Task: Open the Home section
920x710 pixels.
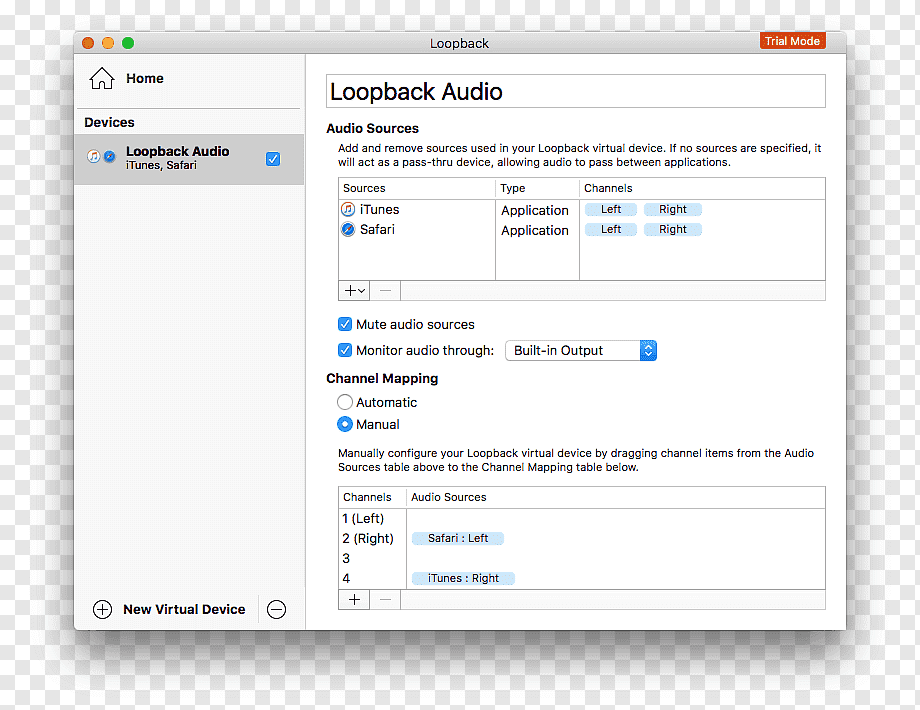Action: [x=145, y=79]
